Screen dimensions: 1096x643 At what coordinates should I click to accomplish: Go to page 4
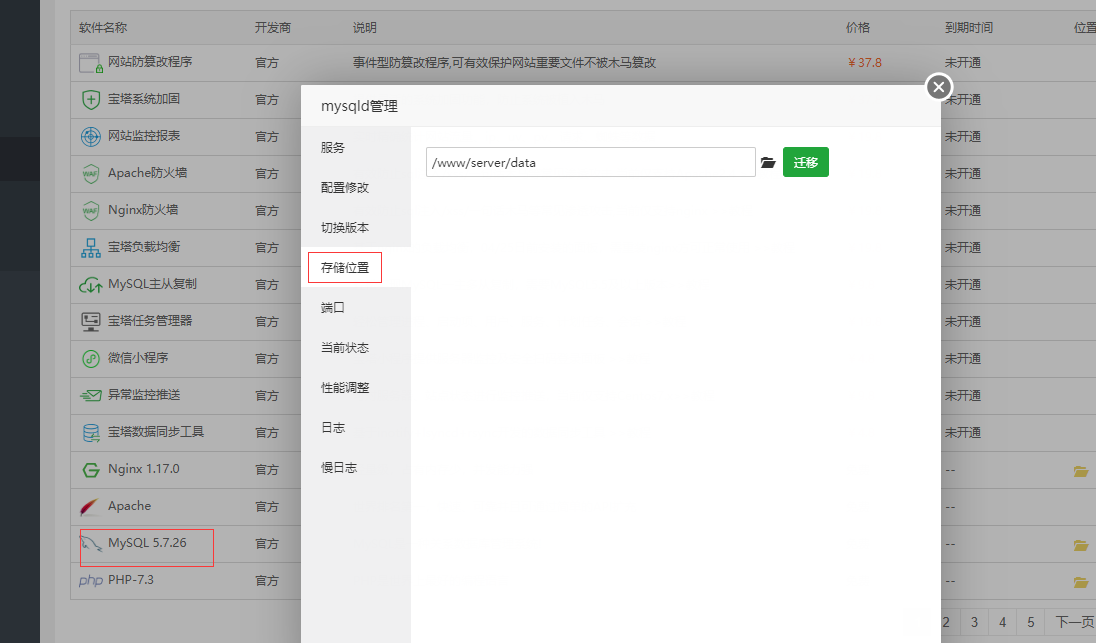[x=1002, y=622]
